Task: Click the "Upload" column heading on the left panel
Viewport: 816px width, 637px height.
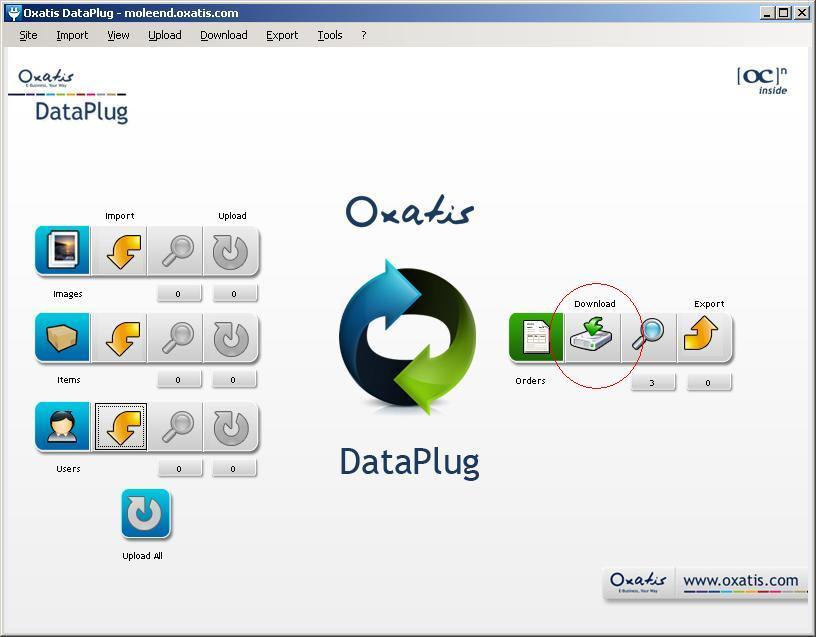Action: (x=233, y=216)
